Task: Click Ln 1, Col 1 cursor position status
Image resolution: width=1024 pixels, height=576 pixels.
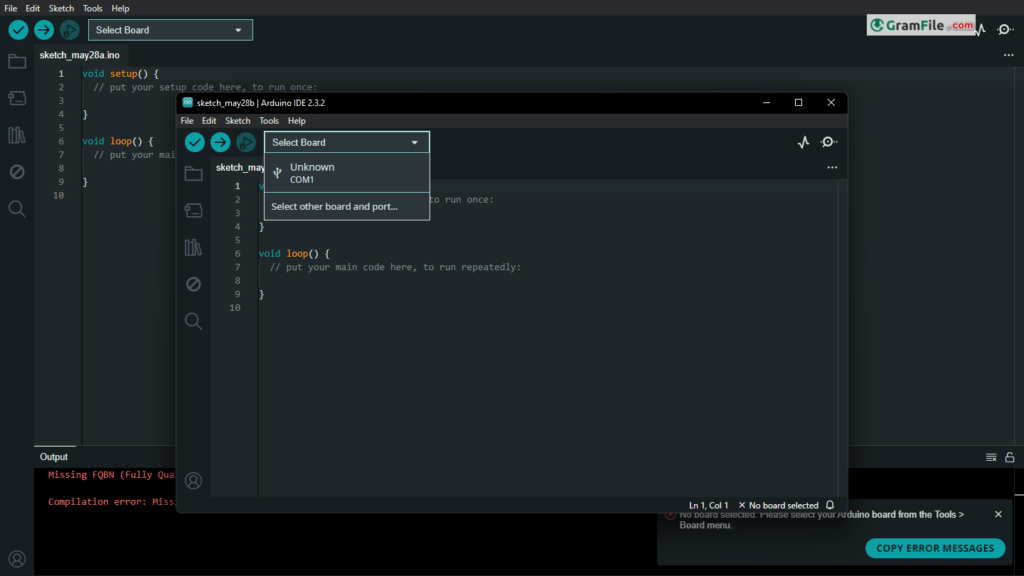Action: click(x=709, y=505)
